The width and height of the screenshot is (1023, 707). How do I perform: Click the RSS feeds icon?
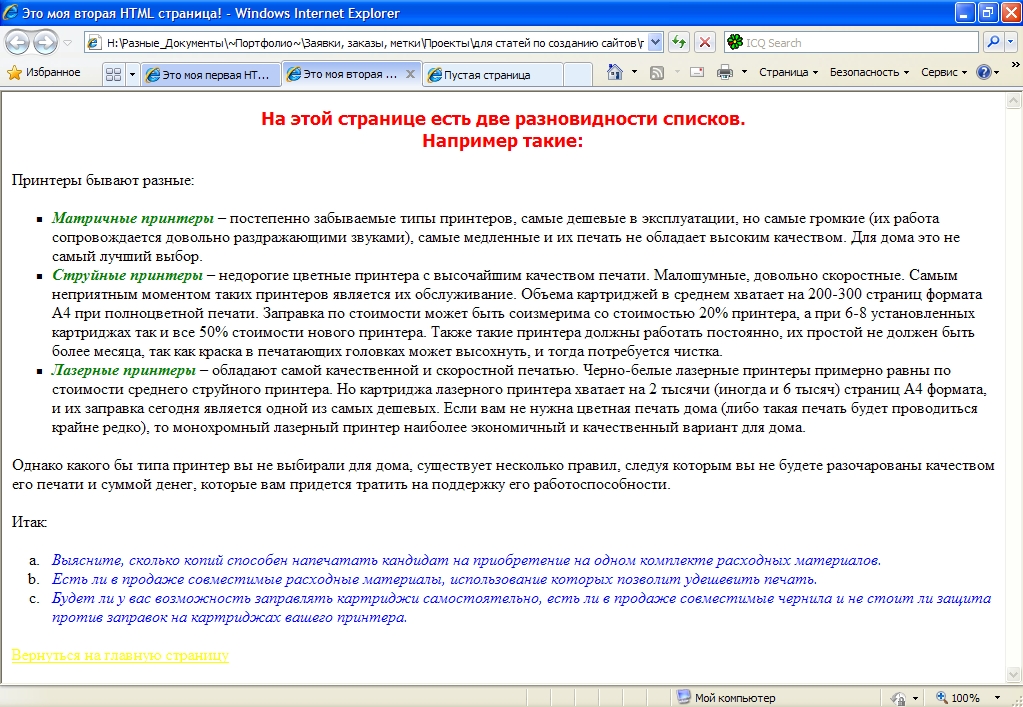pos(656,72)
